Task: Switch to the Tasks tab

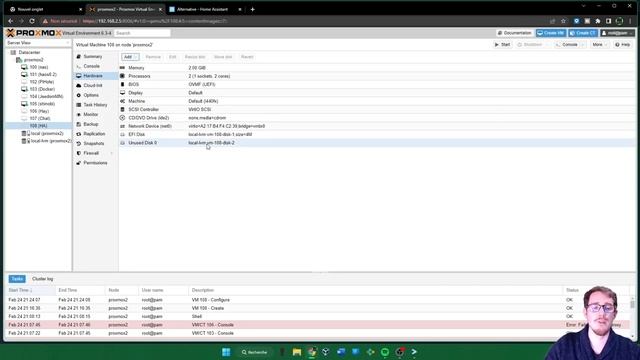Action: pos(17,279)
